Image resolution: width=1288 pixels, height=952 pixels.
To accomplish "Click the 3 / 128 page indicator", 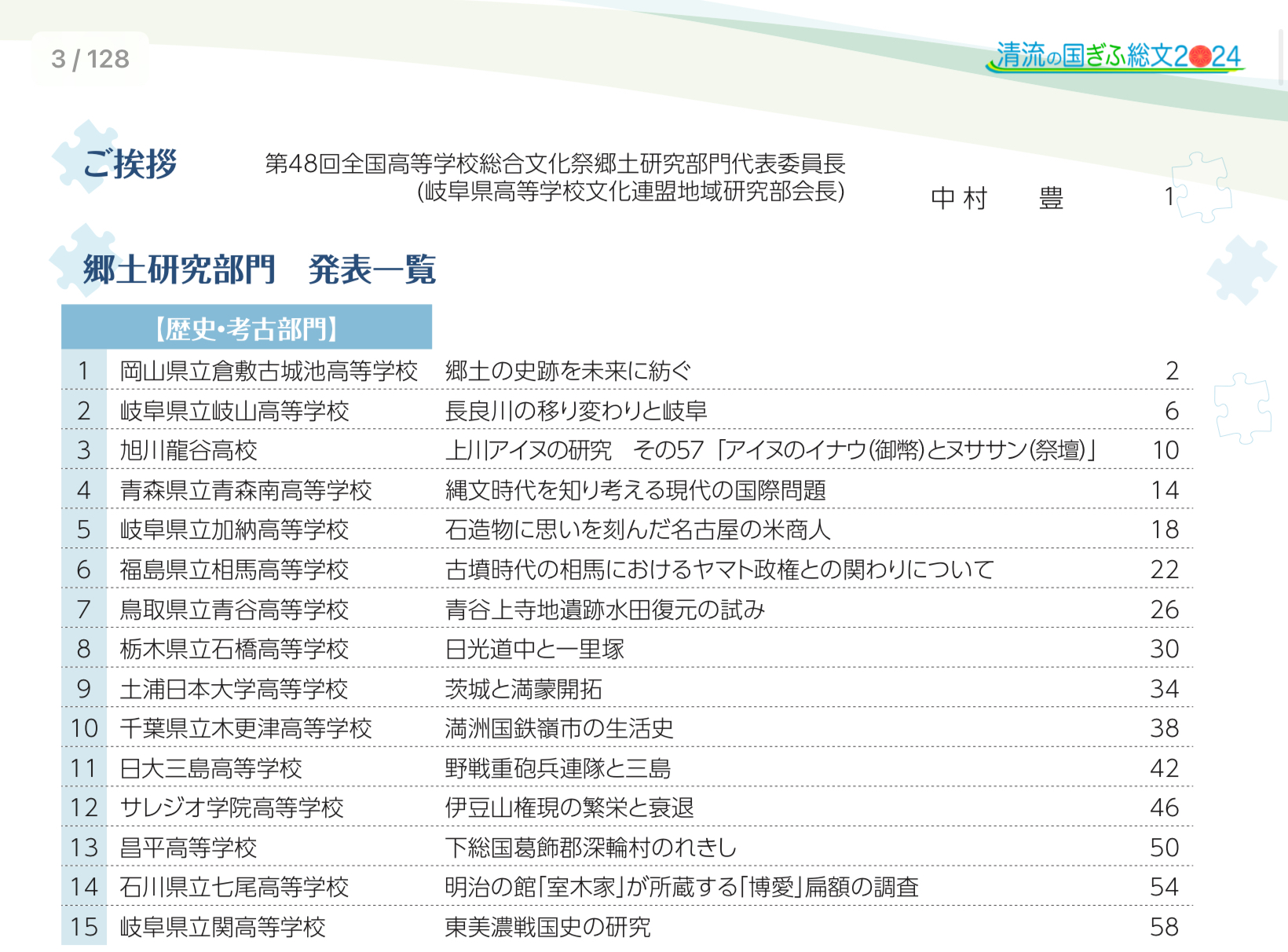I will click(90, 59).
